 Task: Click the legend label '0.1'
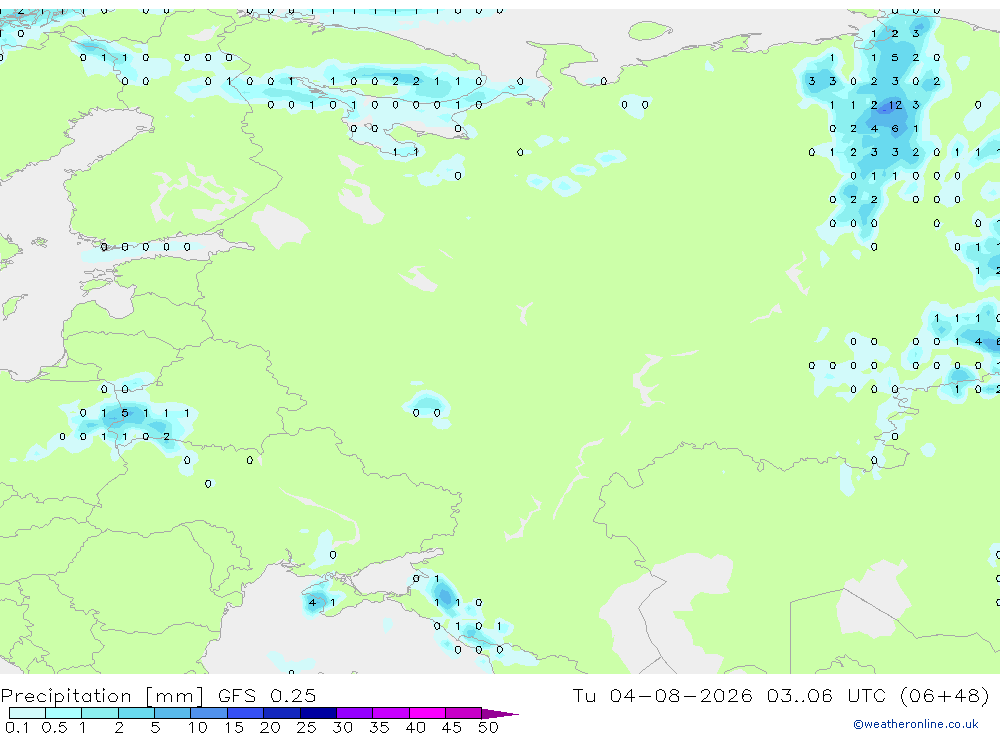(17, 727)
